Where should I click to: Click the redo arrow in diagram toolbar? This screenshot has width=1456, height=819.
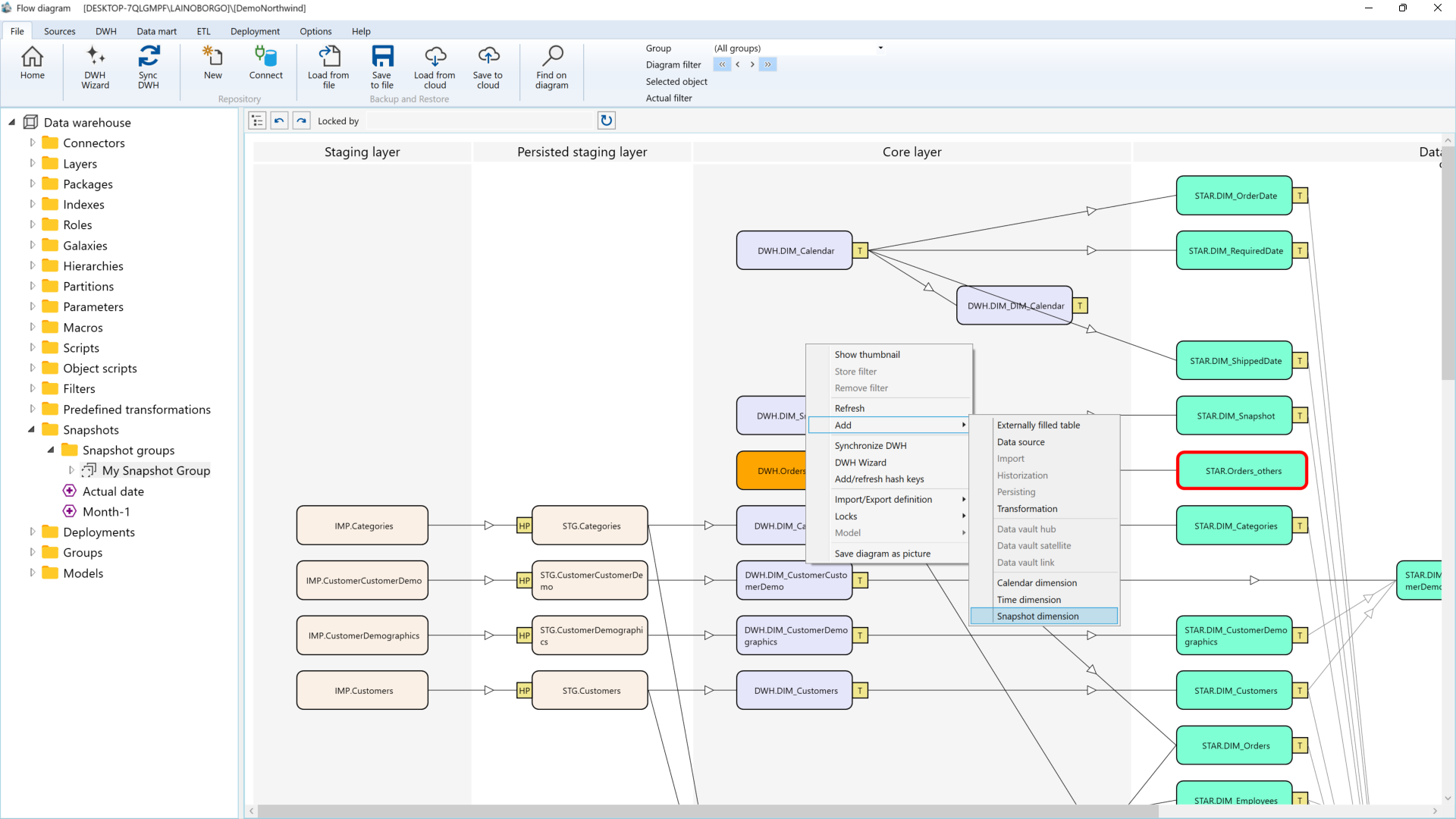point(301,121)
